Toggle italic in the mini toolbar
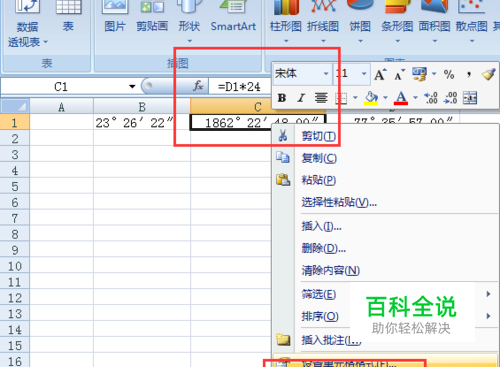Screen dimensions: 500x367 [x=301, y=98]
